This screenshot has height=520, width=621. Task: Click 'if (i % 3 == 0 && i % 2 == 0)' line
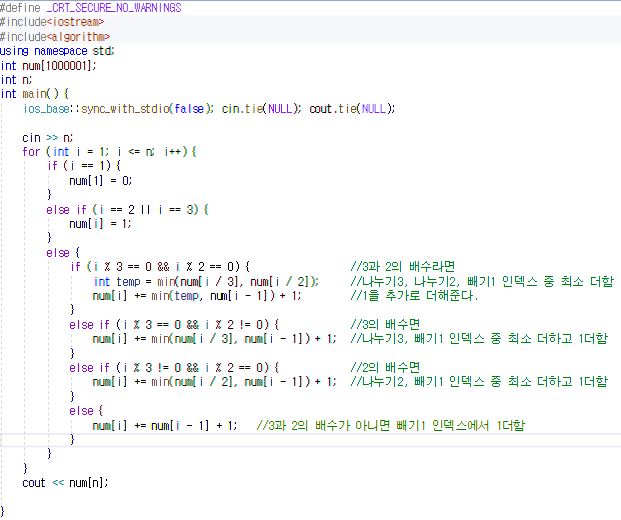[160, 267]
